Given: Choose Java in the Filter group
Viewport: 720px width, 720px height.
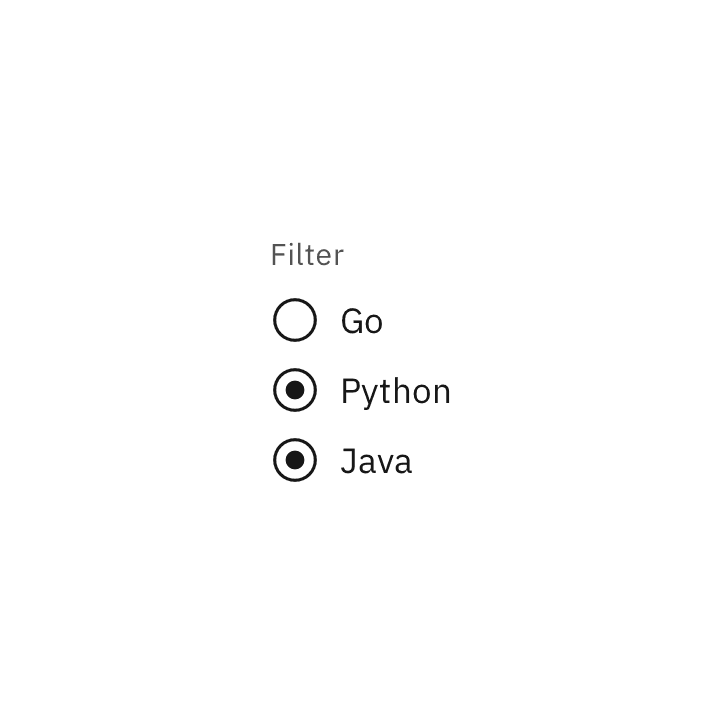Looking at the screenshot, I should point(295,461).
